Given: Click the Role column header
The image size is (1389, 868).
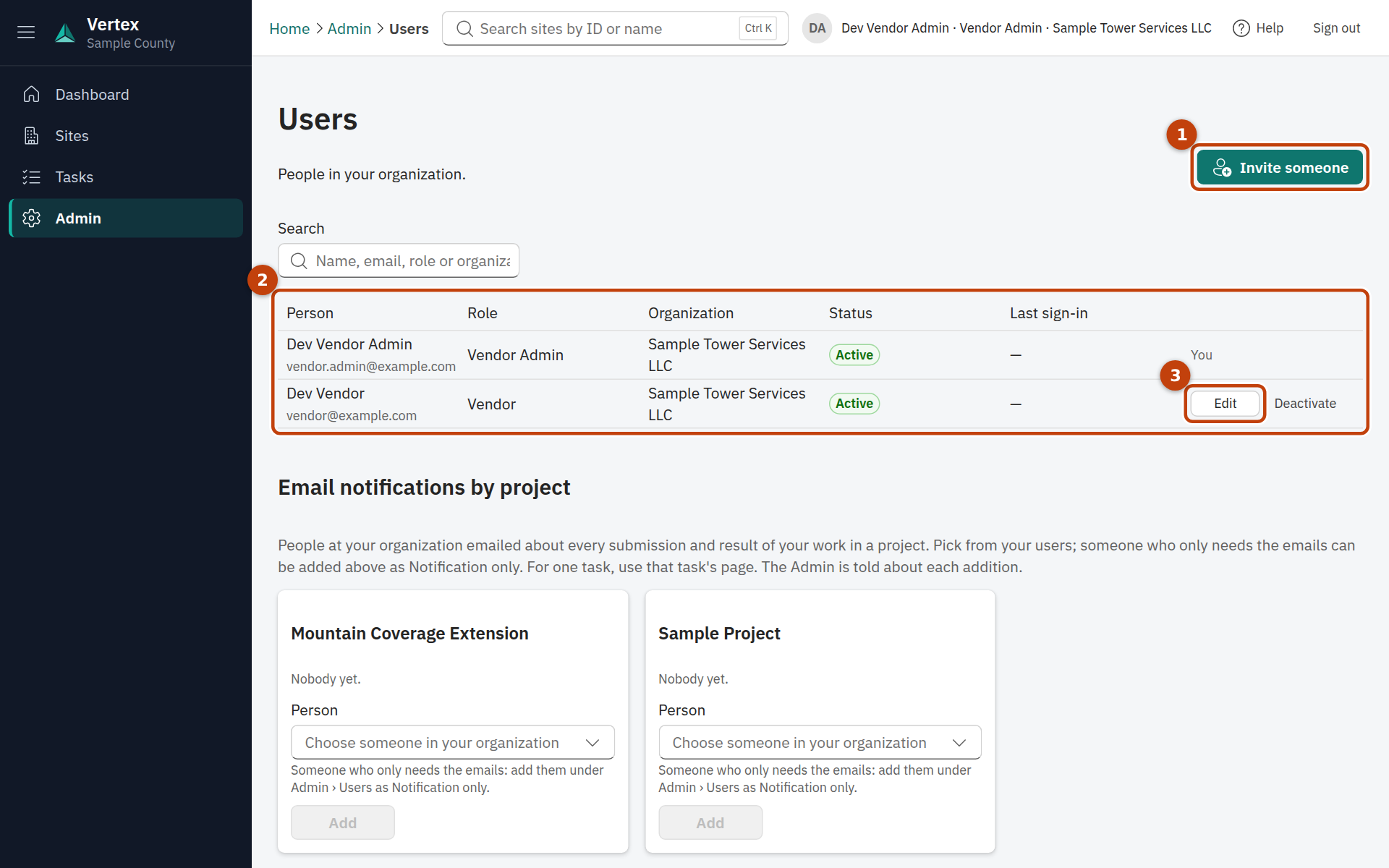Looking at the screenshot, I should 483,313.
